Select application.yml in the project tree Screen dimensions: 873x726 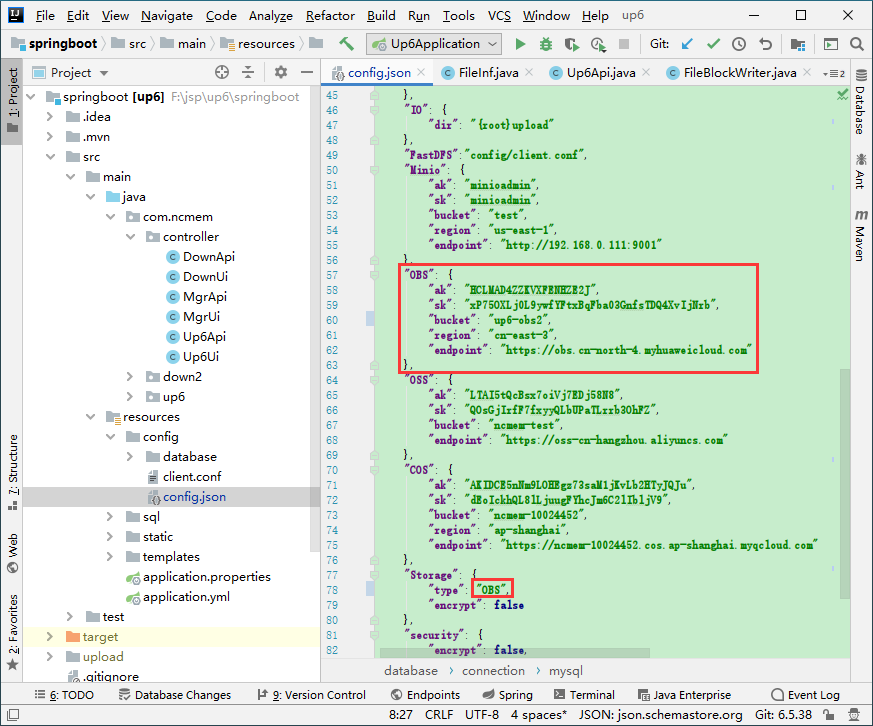pyautogui.click(x=186, y=597)
